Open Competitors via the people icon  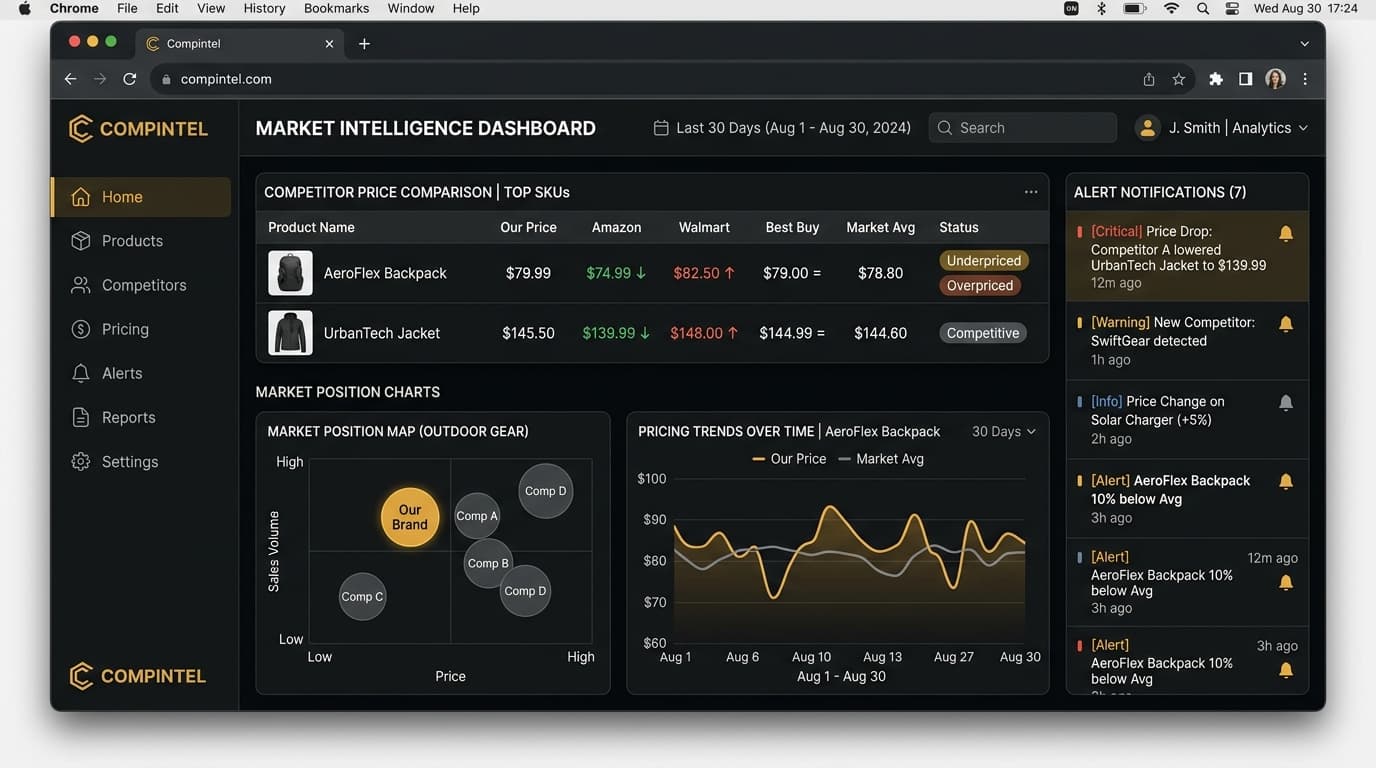click(81, 285)
